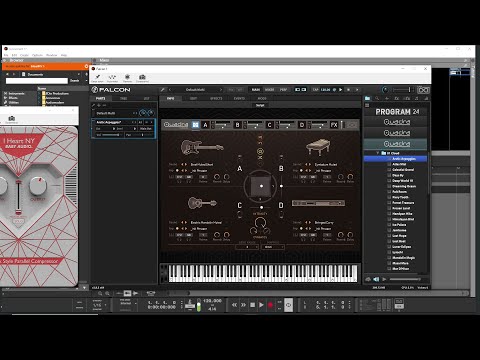The height and width of the screenshot is (360, 480).
Task: Click the record button in transport bar
Action: (x=270, y=305)
